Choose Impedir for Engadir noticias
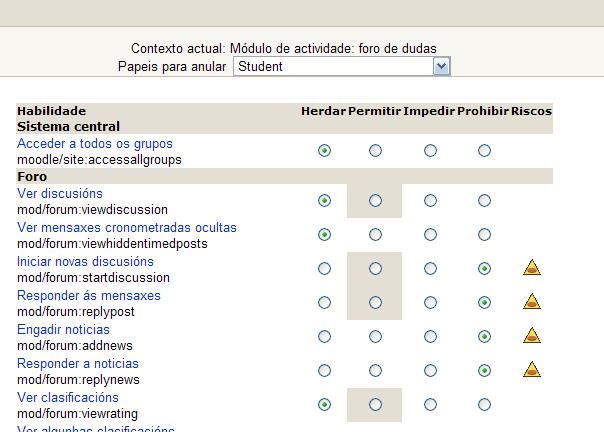 [430, 337]
